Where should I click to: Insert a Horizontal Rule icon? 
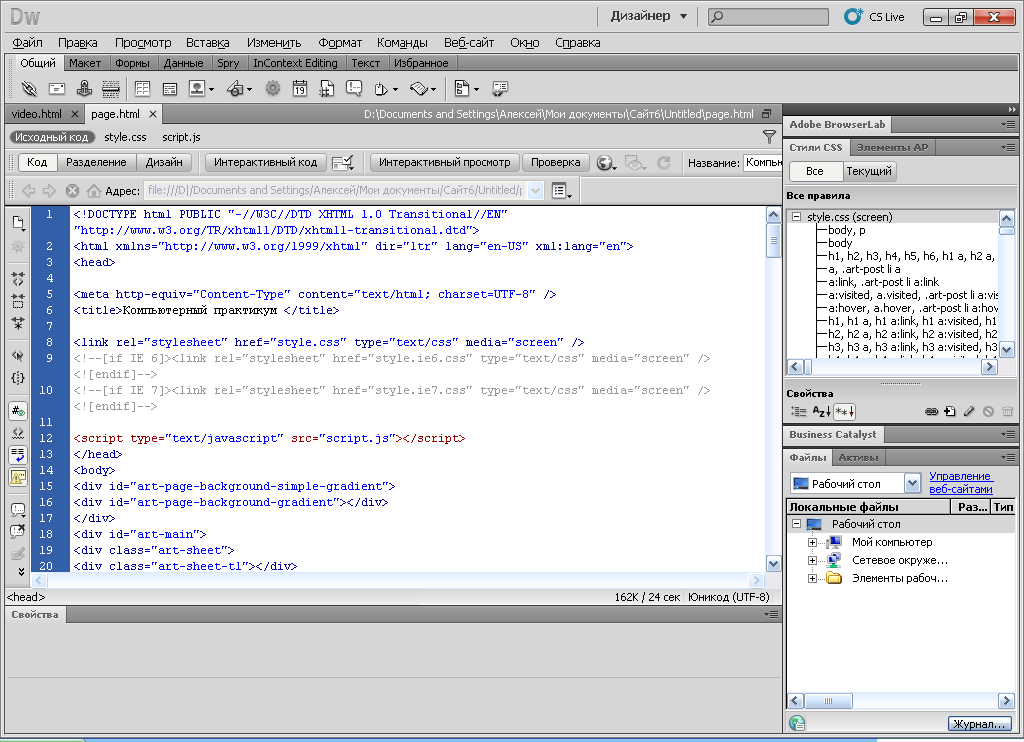tap(111, 88)
